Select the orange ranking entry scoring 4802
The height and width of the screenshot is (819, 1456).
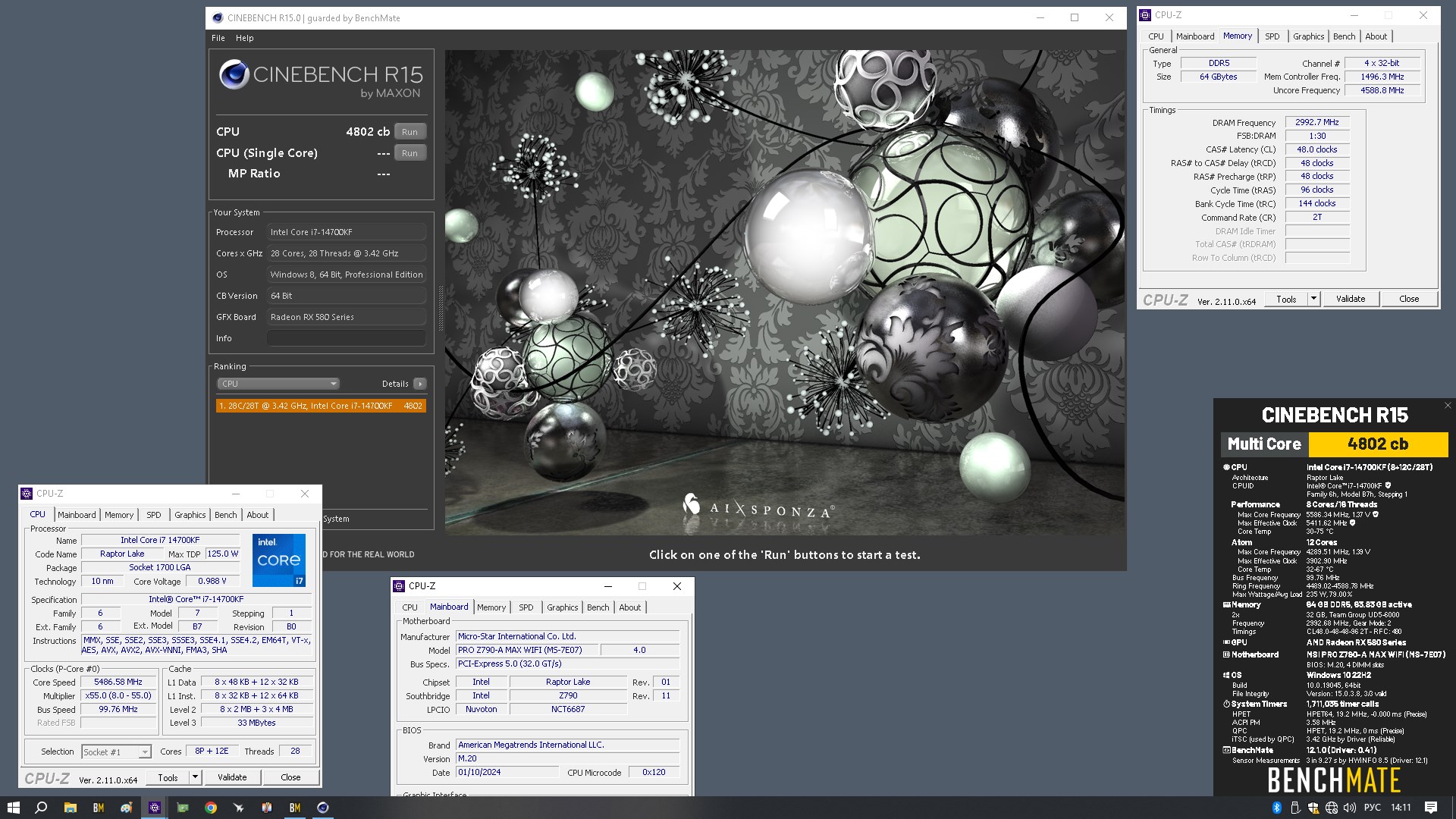pos(321,406)
